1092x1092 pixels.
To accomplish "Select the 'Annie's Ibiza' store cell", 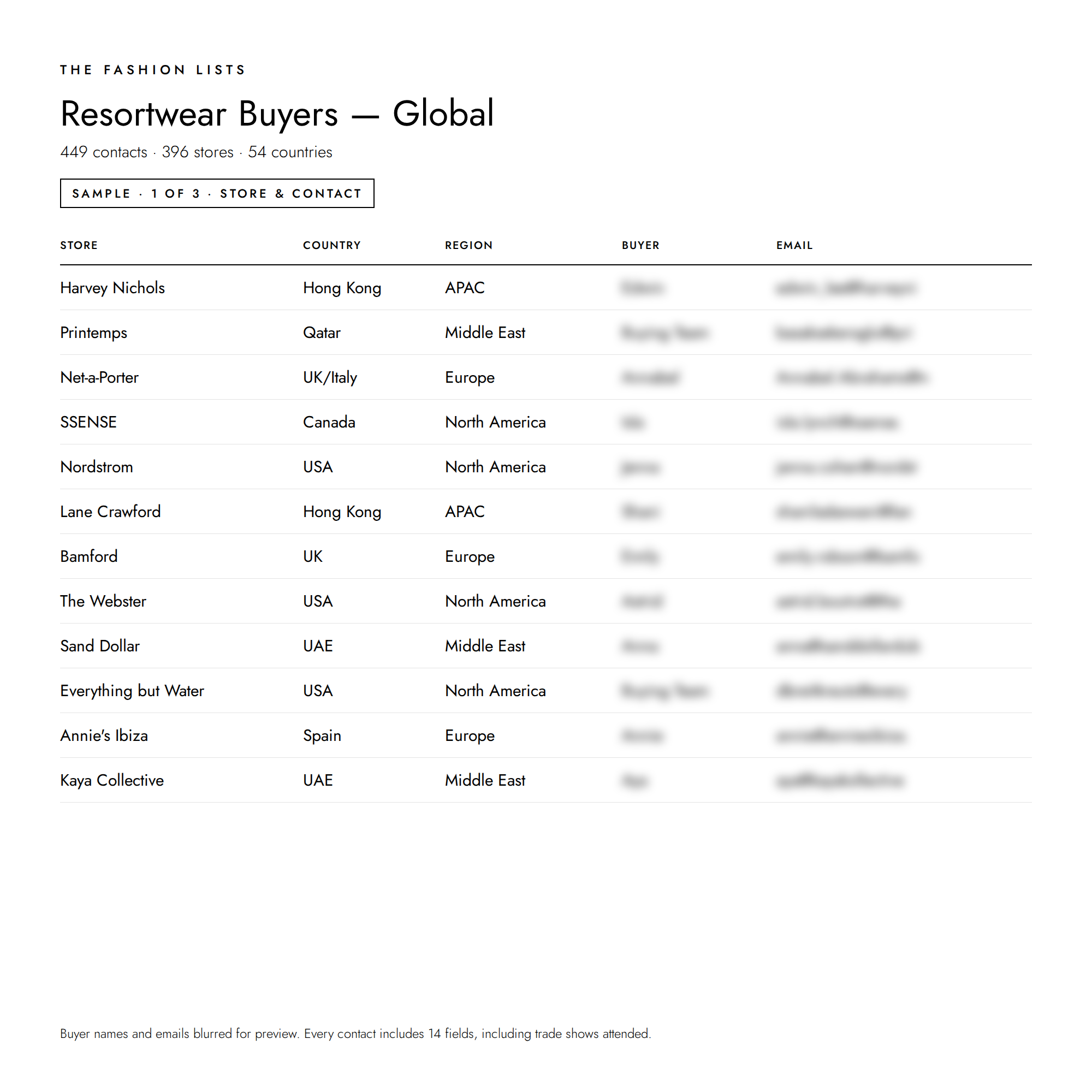I will coord(105,735).
